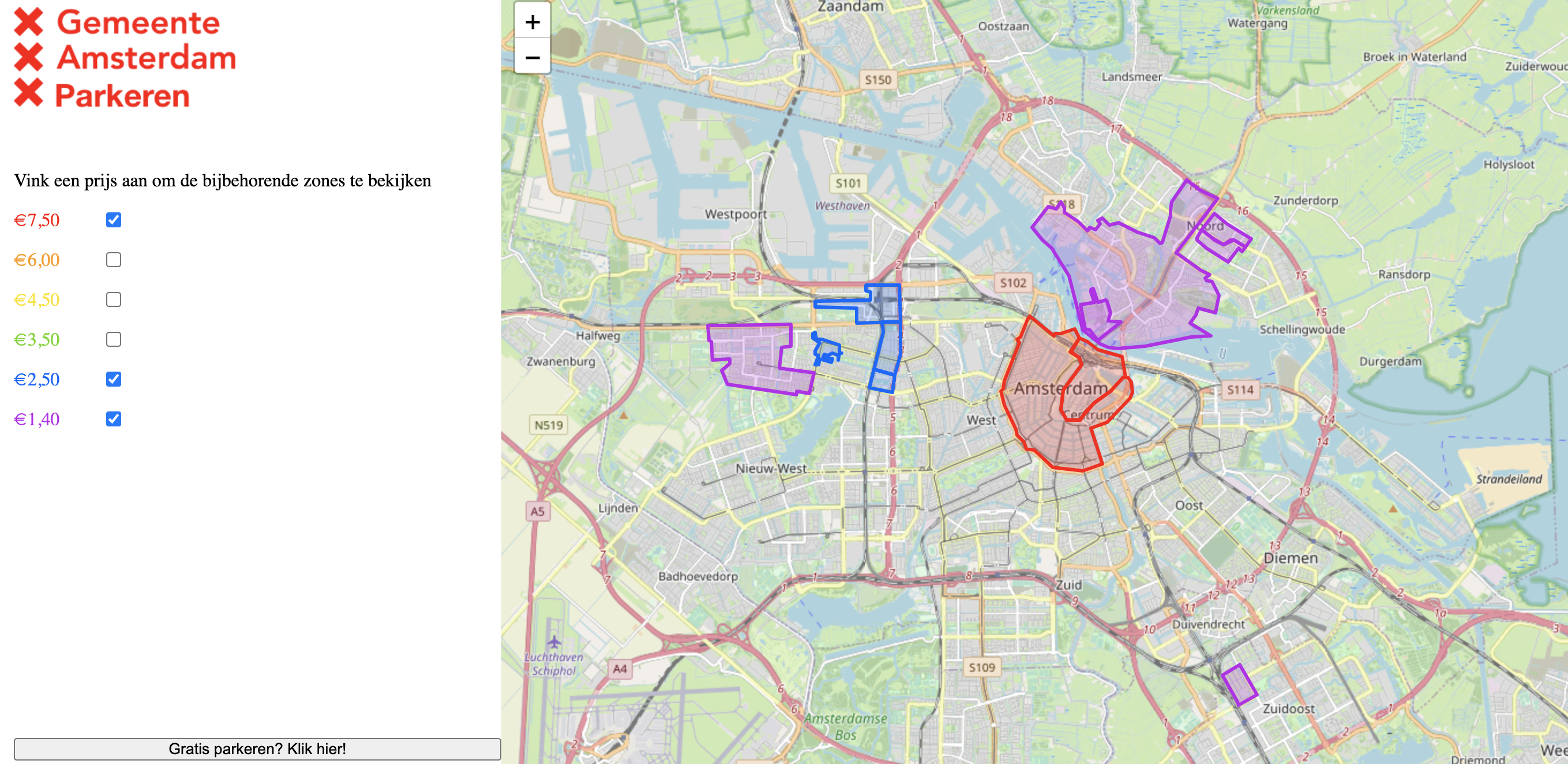Disable the €2,50 price zones
1568x764 pixels.
(x=113, y=379)
